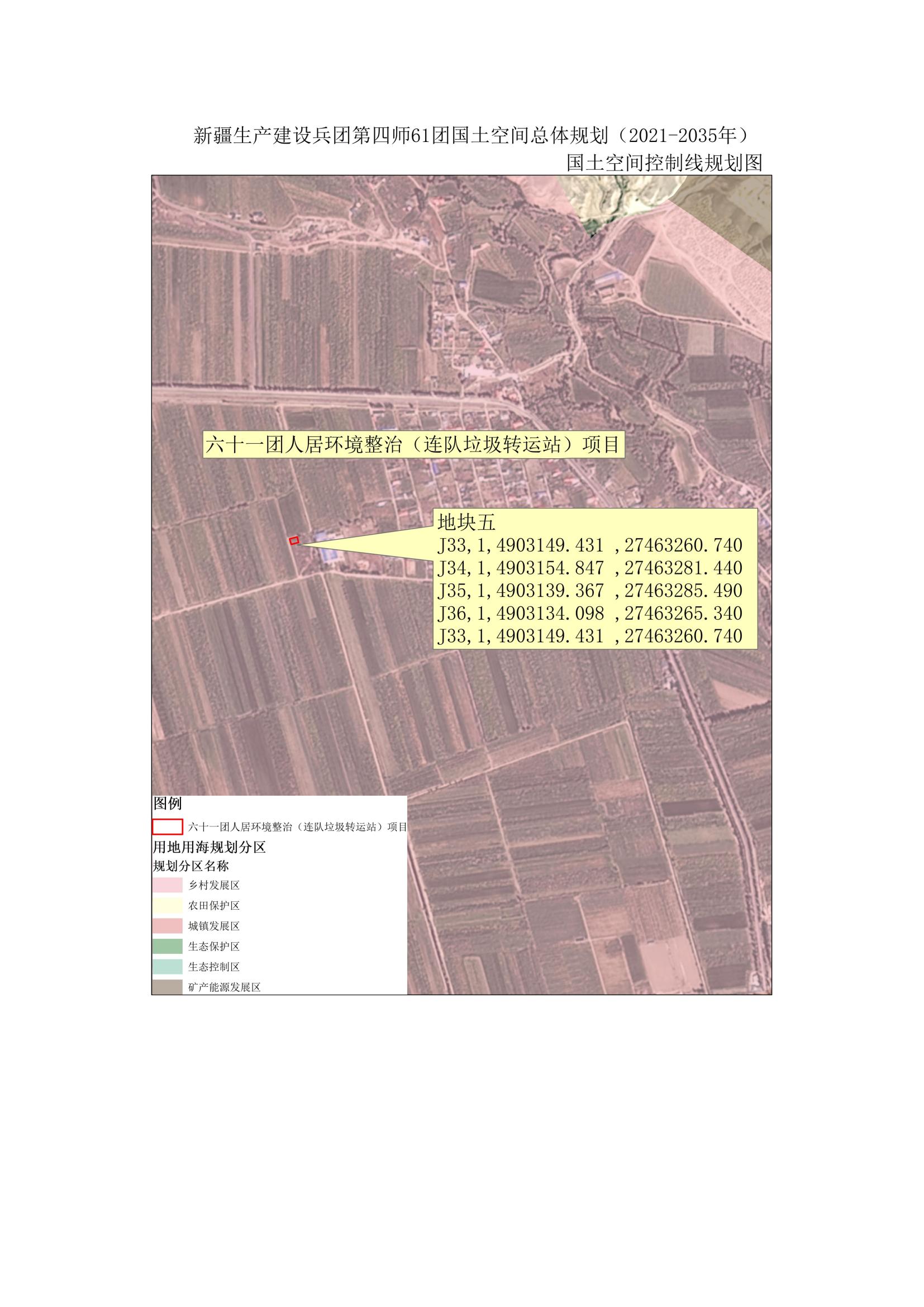Click the red outline symbol in the legend
Screen dimensions: 924x1307
tap(167, 826)
